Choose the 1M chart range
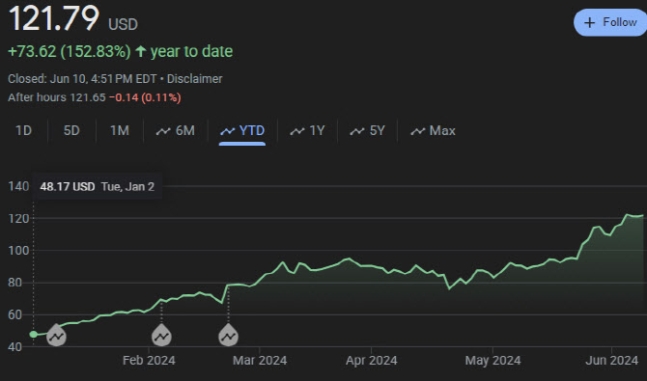 coord(119,130)
